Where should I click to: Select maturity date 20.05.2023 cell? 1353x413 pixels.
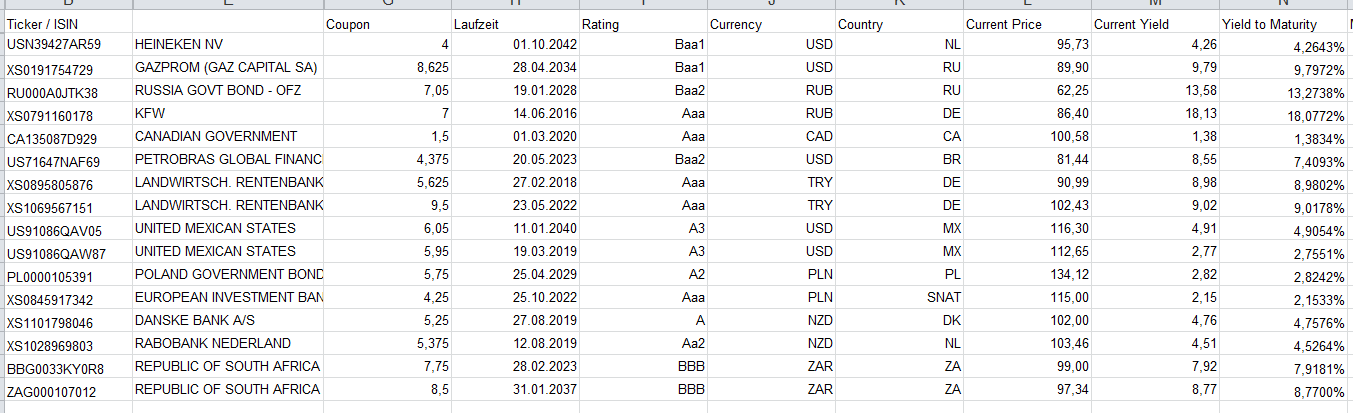[514, 160]
